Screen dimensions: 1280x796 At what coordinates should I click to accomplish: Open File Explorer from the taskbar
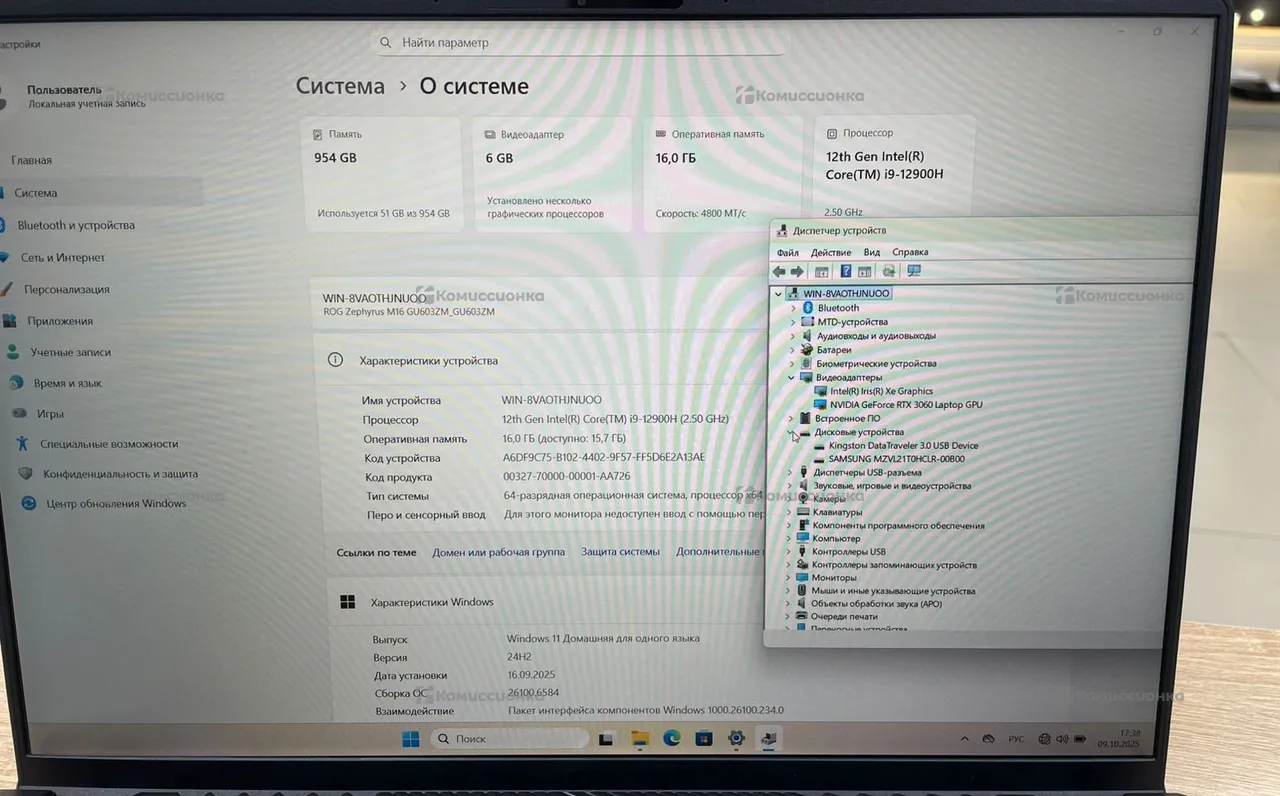coord(639,739)
